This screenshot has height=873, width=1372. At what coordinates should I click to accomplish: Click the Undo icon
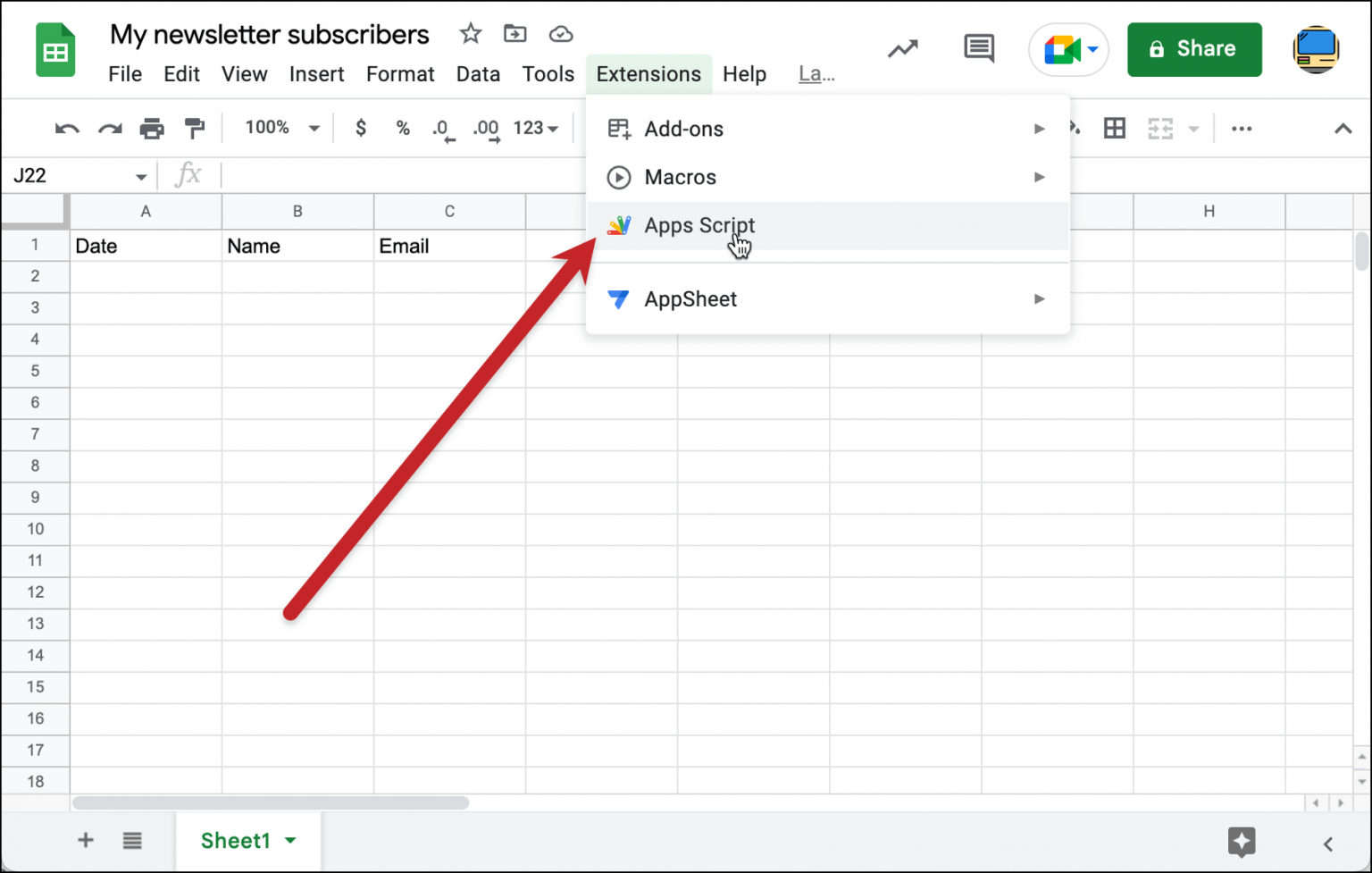[x=66, y=128]
